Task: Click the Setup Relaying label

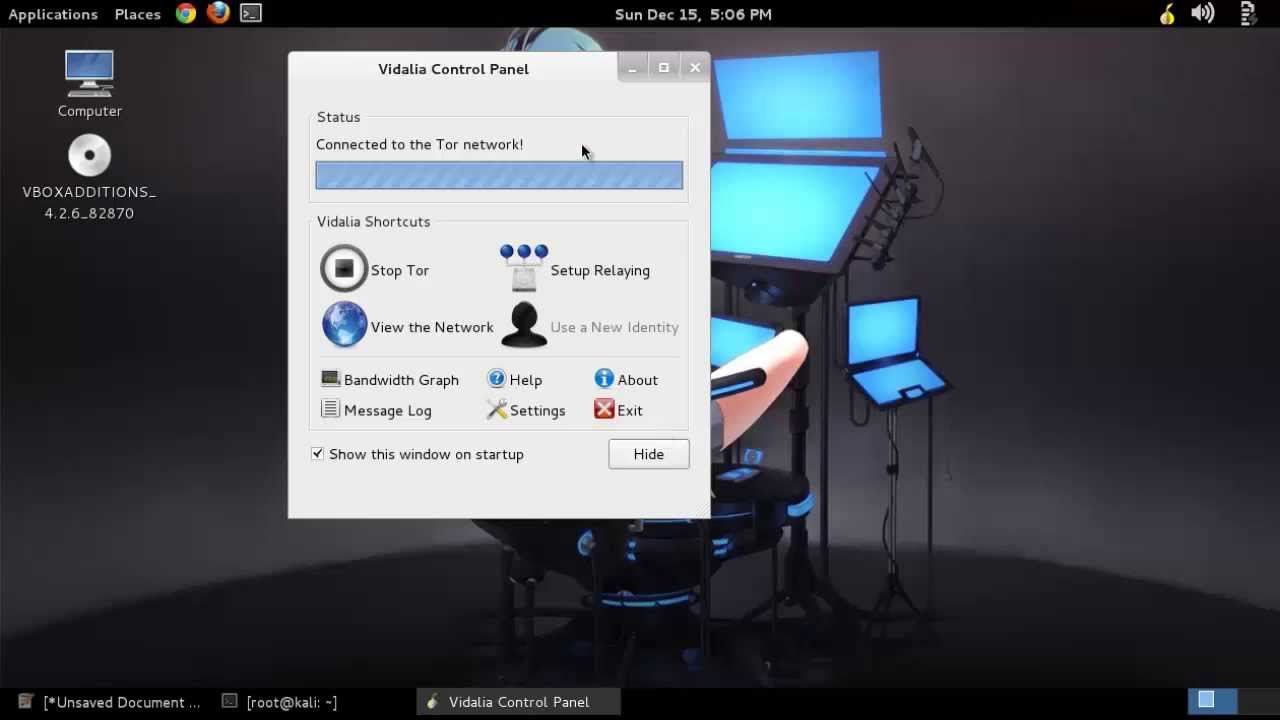Action: tap(600, 270)
